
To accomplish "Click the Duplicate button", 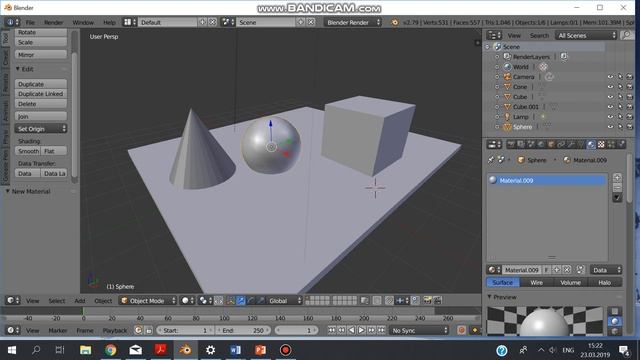I will (x=41, y=84).
